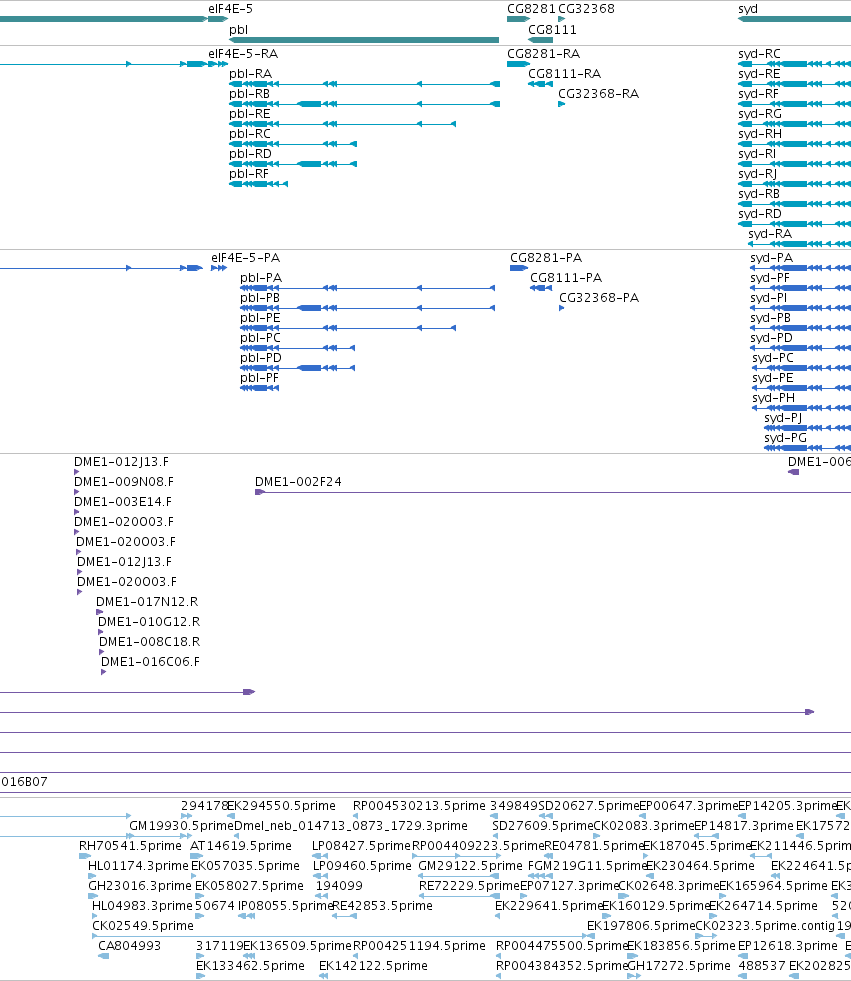
Task: Select the pbl-RA transcript label
Action: pyautogui.click(x=250, y=74)
